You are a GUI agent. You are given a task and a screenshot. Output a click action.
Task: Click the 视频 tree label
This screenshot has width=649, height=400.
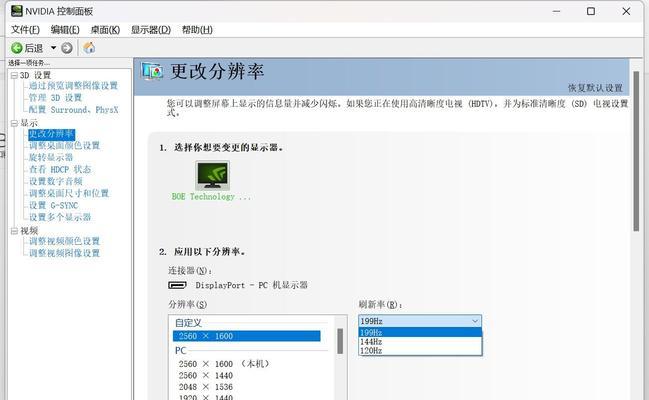point(29,231)
